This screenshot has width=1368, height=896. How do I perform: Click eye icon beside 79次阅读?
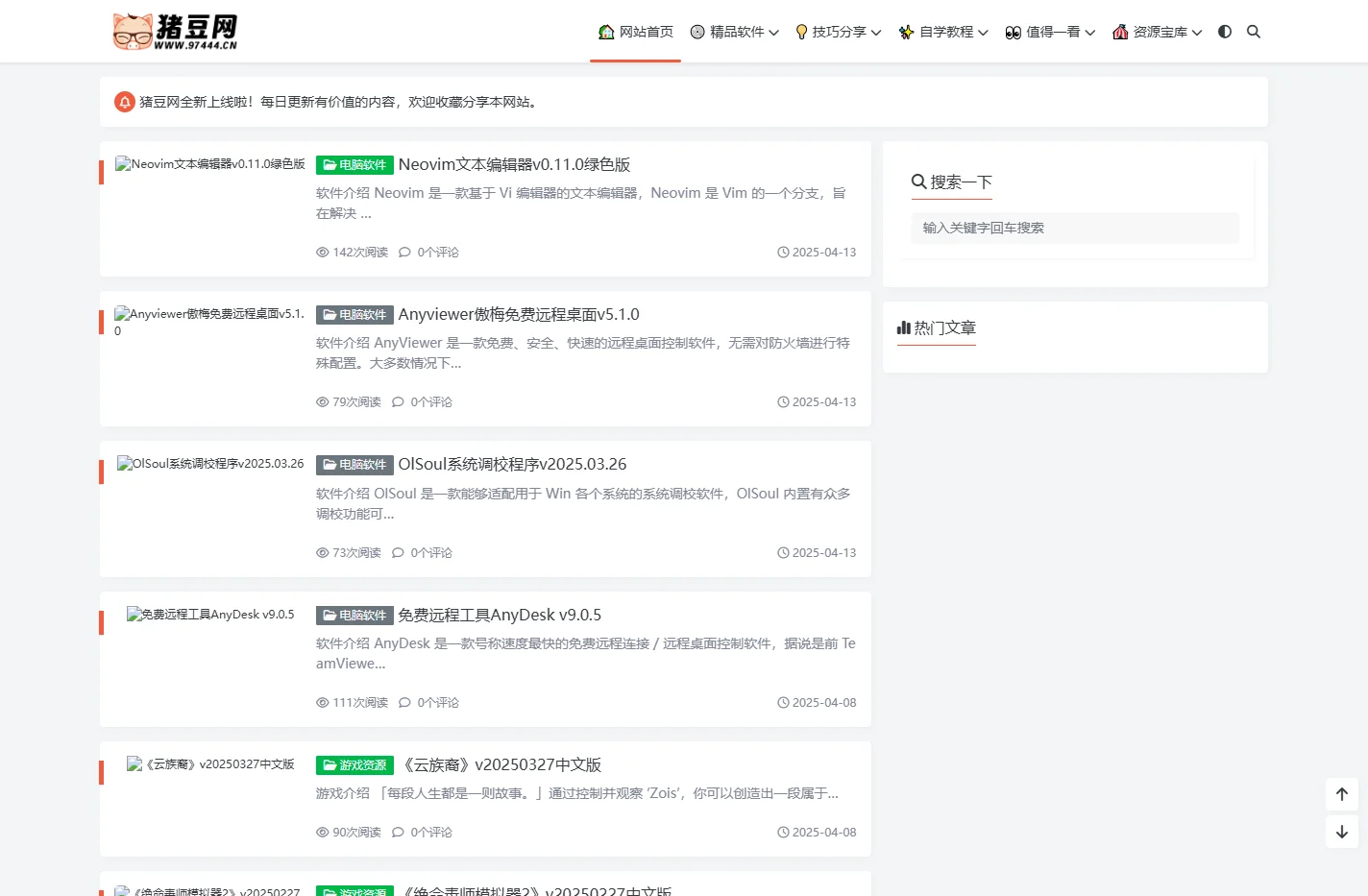(x=323, y=402)
